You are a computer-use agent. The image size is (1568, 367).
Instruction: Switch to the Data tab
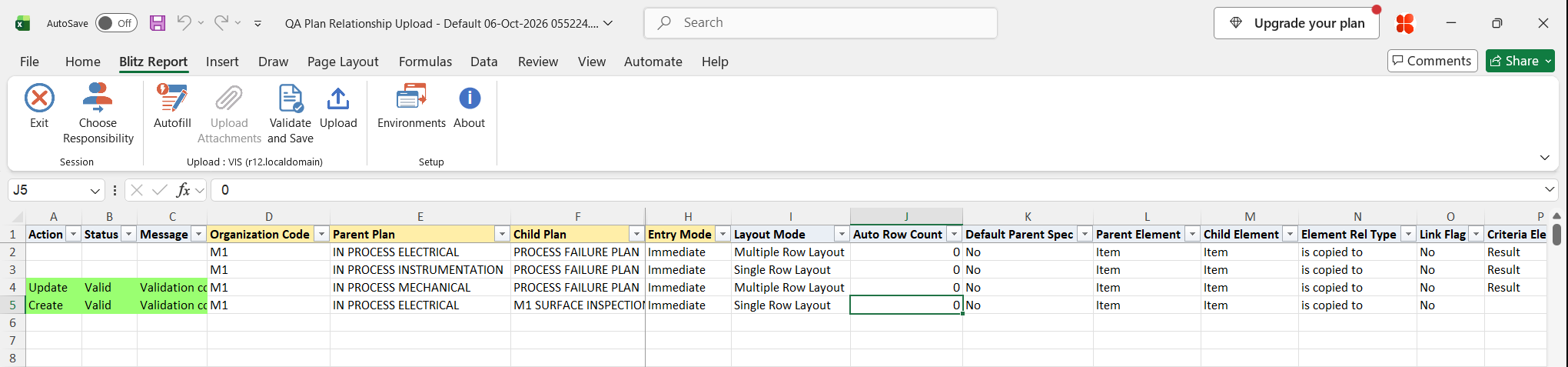click(x=484, y=62)
